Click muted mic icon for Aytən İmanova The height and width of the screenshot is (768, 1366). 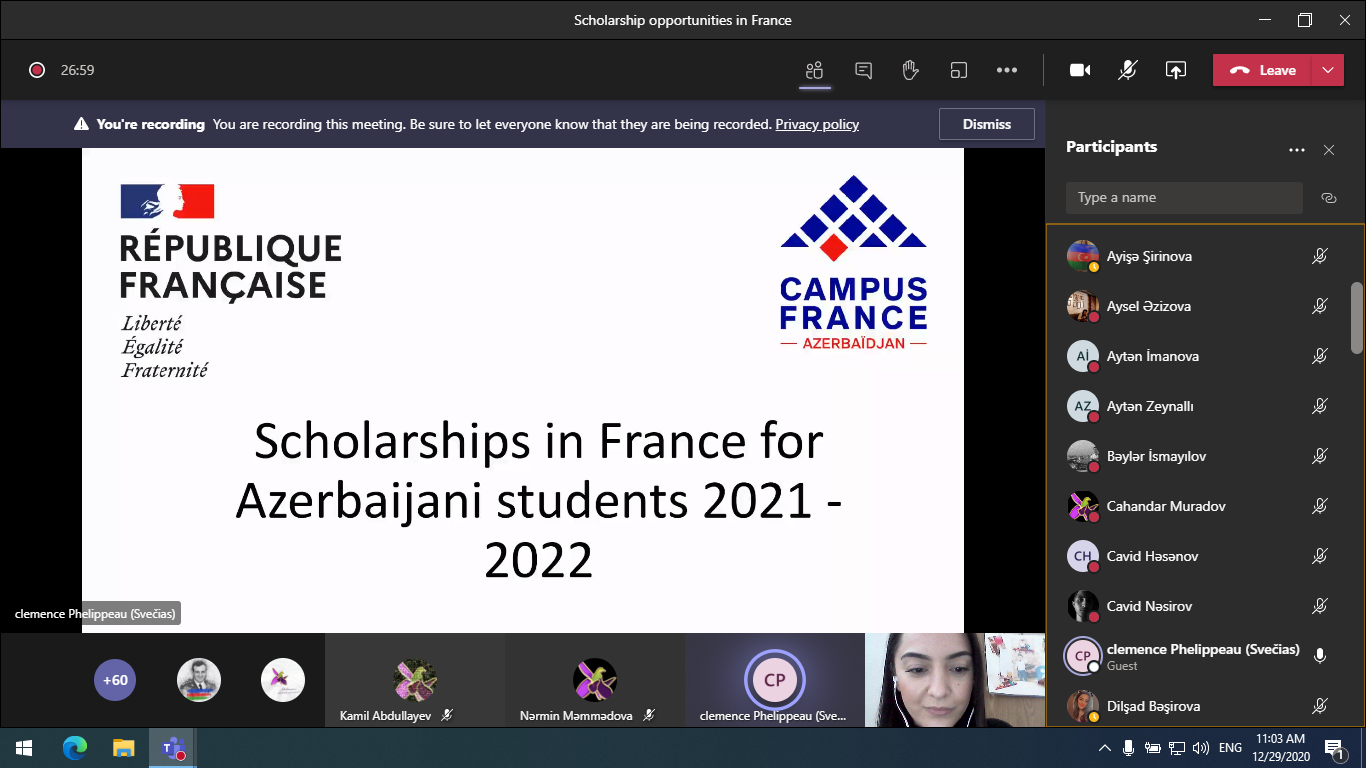tap(1320, 356)
